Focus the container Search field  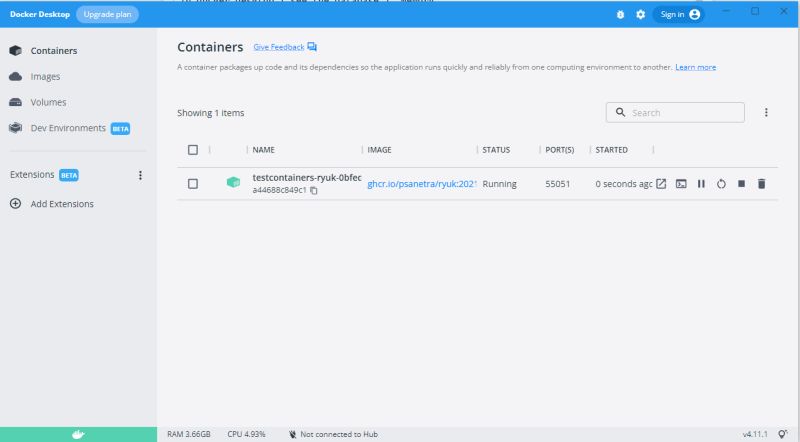675,112
